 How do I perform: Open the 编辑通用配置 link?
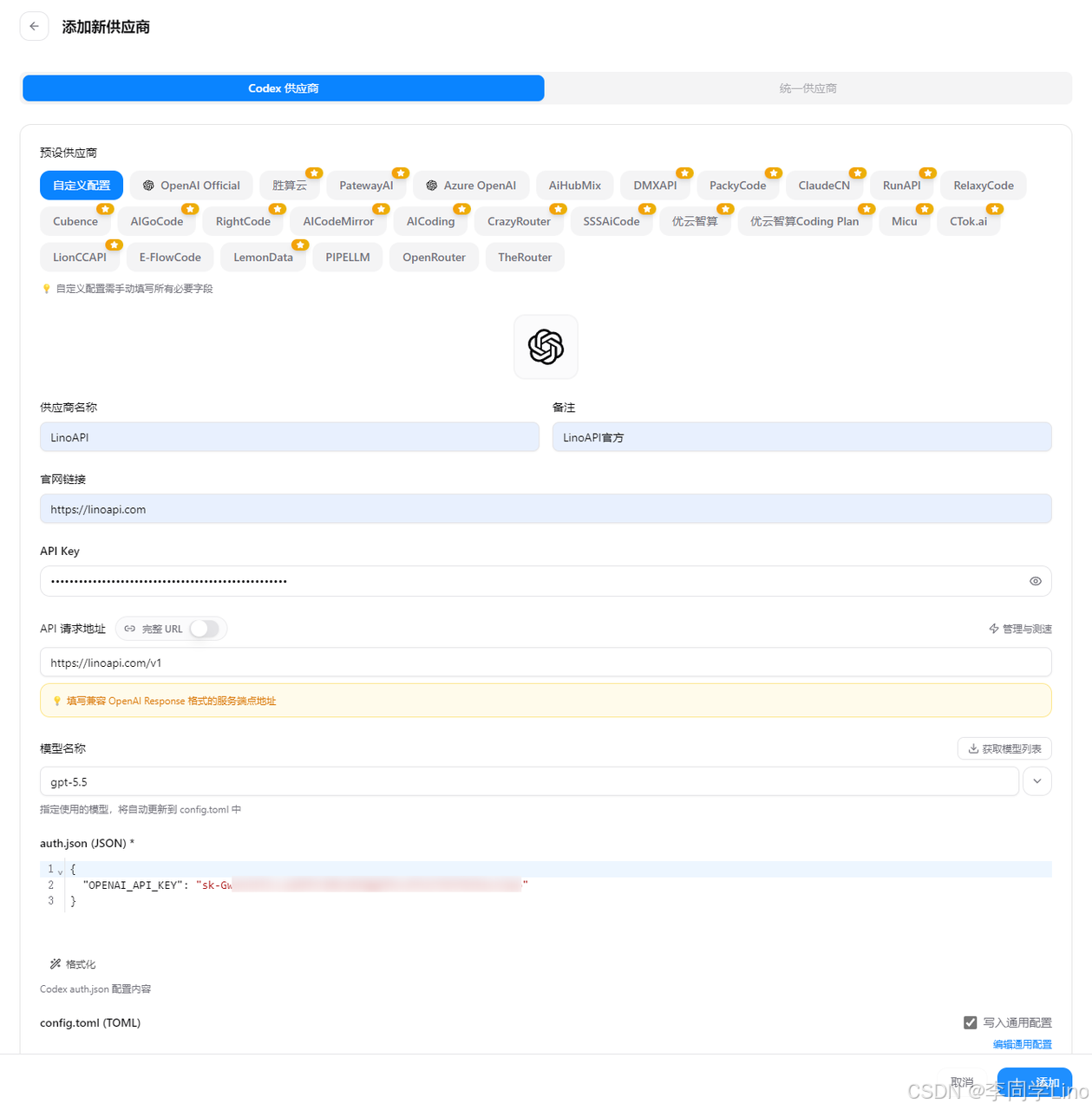click(1022, 1044)
